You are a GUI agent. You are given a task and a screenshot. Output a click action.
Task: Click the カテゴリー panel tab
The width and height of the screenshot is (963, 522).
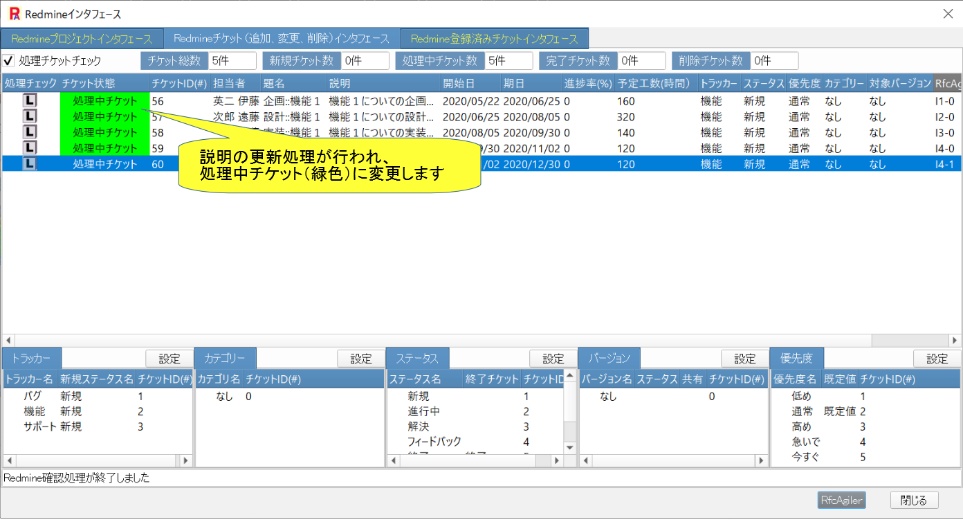click(225, 358)
